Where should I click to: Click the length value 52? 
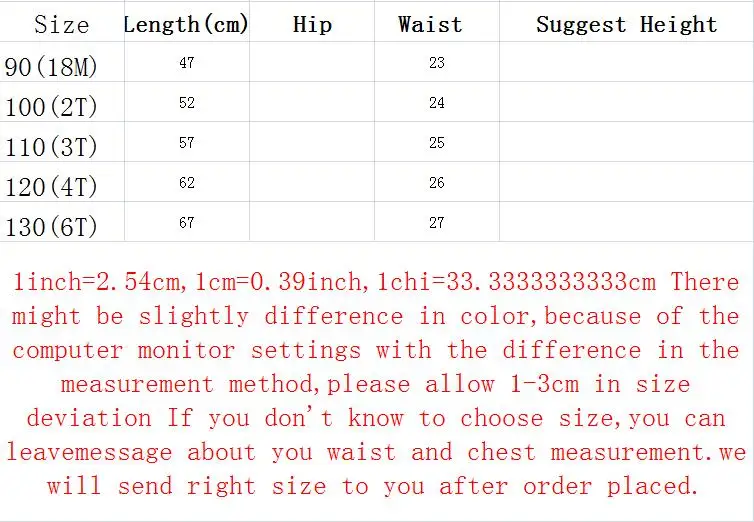[x=187, y=102]
